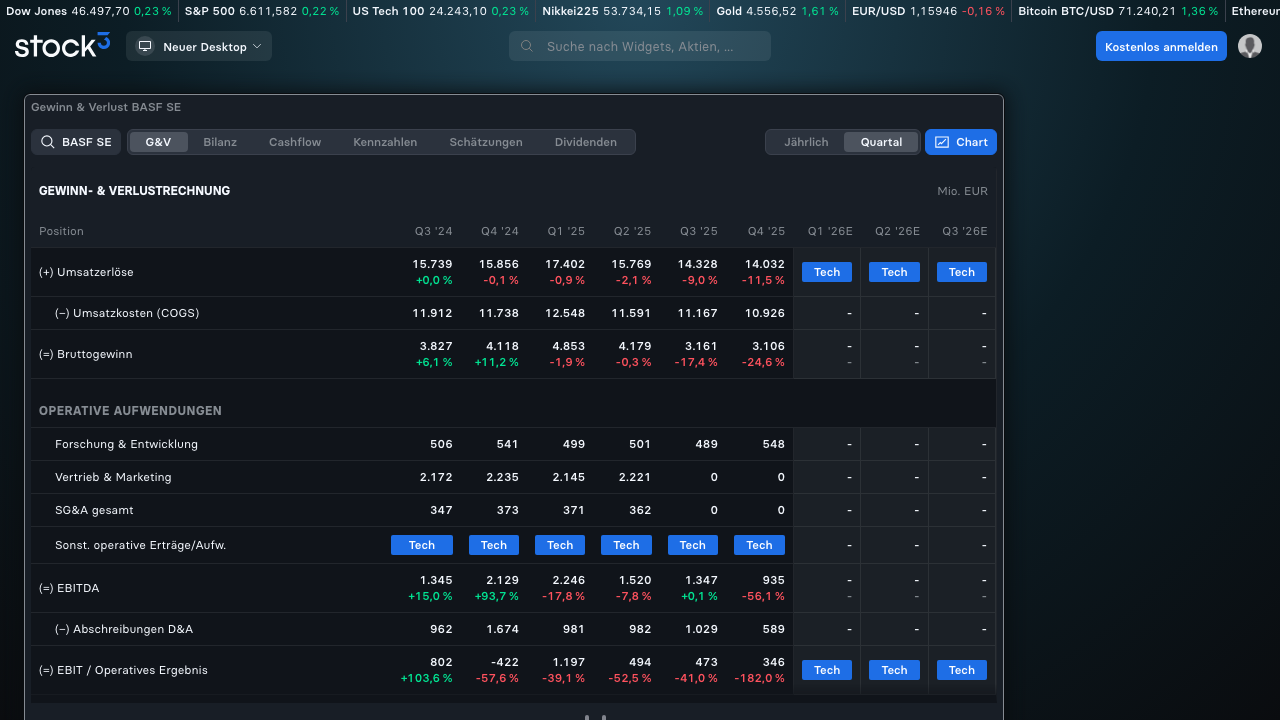
Task: Switch to Jährlich period view
Action: click(806, 142)
